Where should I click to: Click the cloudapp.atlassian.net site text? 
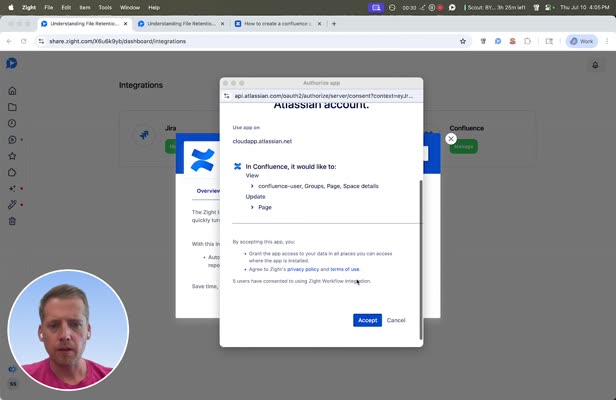(x=262, y=141)
